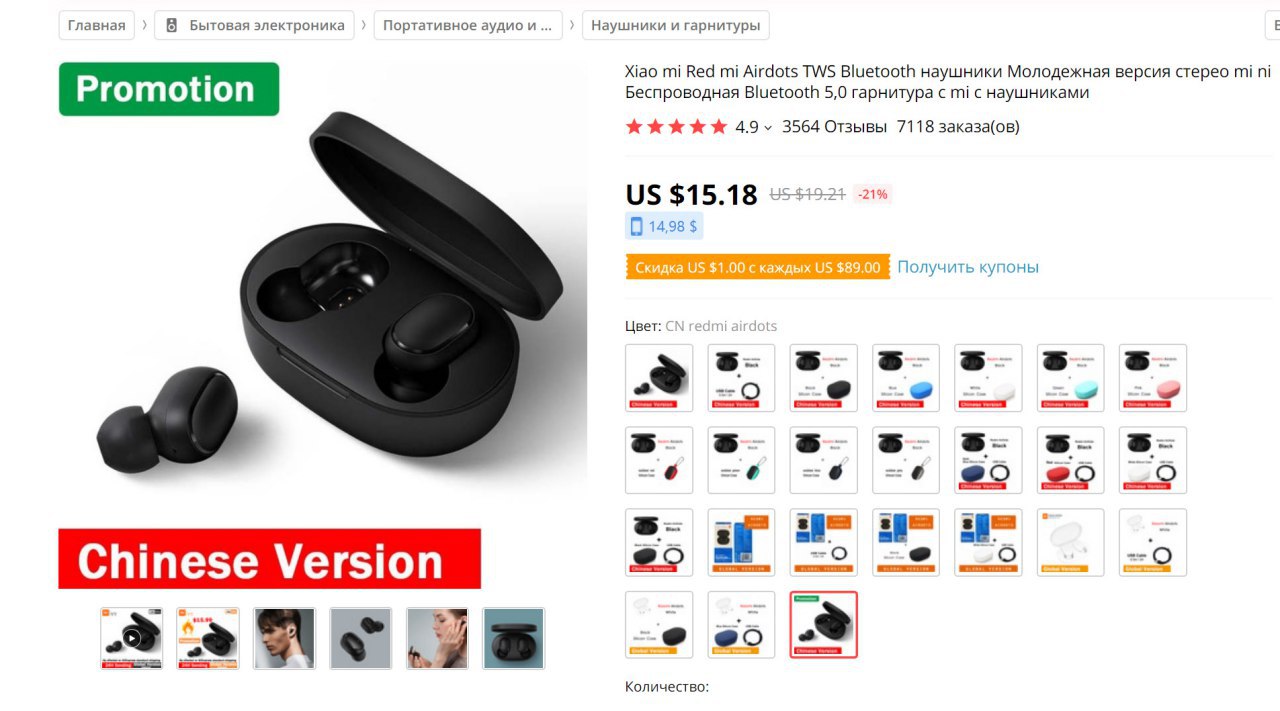
Task: Select the selected red-bordered Promotion color variant
Action: [824, 625]
